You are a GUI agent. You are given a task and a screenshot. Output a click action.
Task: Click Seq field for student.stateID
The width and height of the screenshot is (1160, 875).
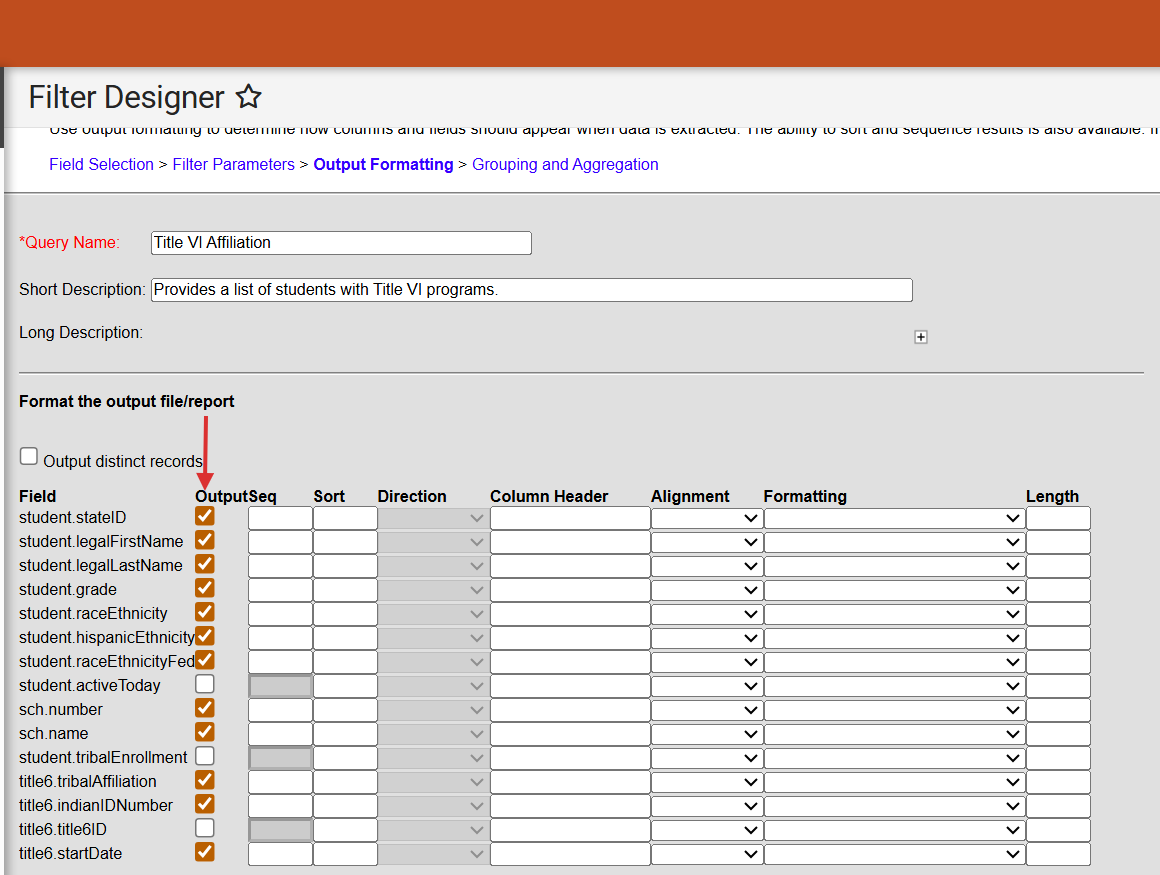pos(280,518)
